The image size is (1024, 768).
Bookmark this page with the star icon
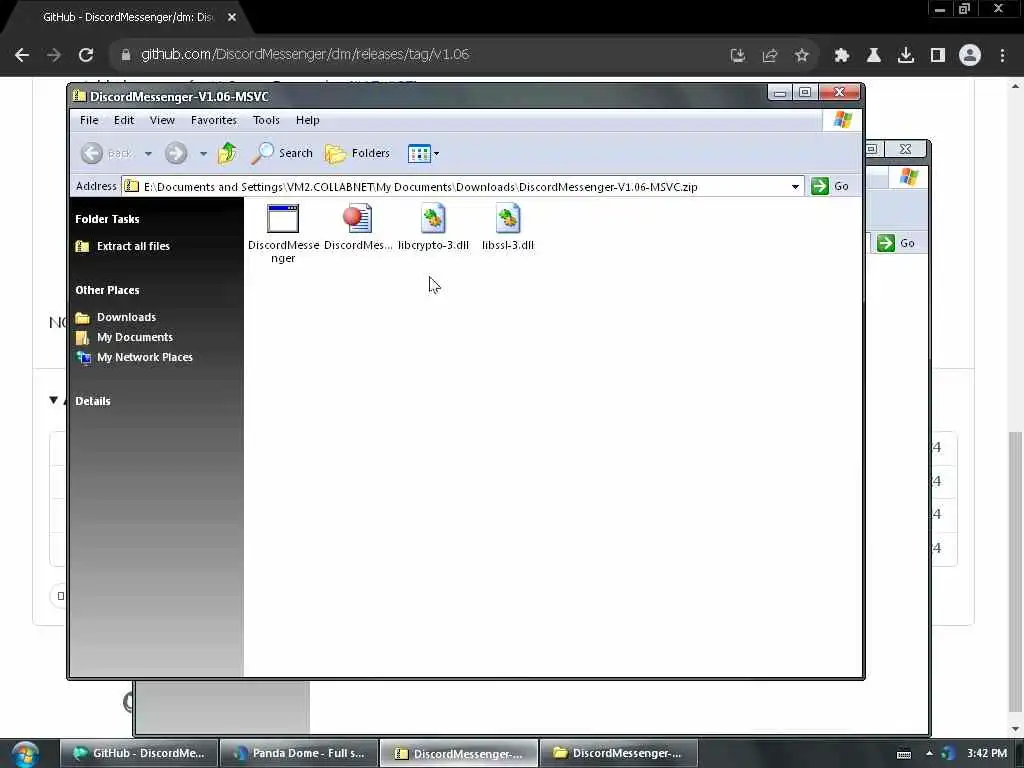pos(802,56)
